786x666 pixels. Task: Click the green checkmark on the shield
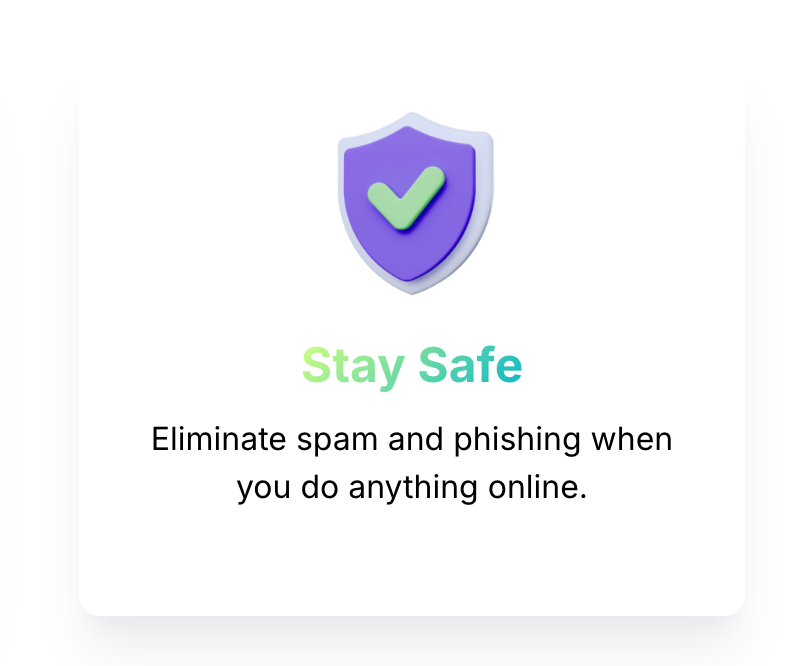(x=406, y=198)
